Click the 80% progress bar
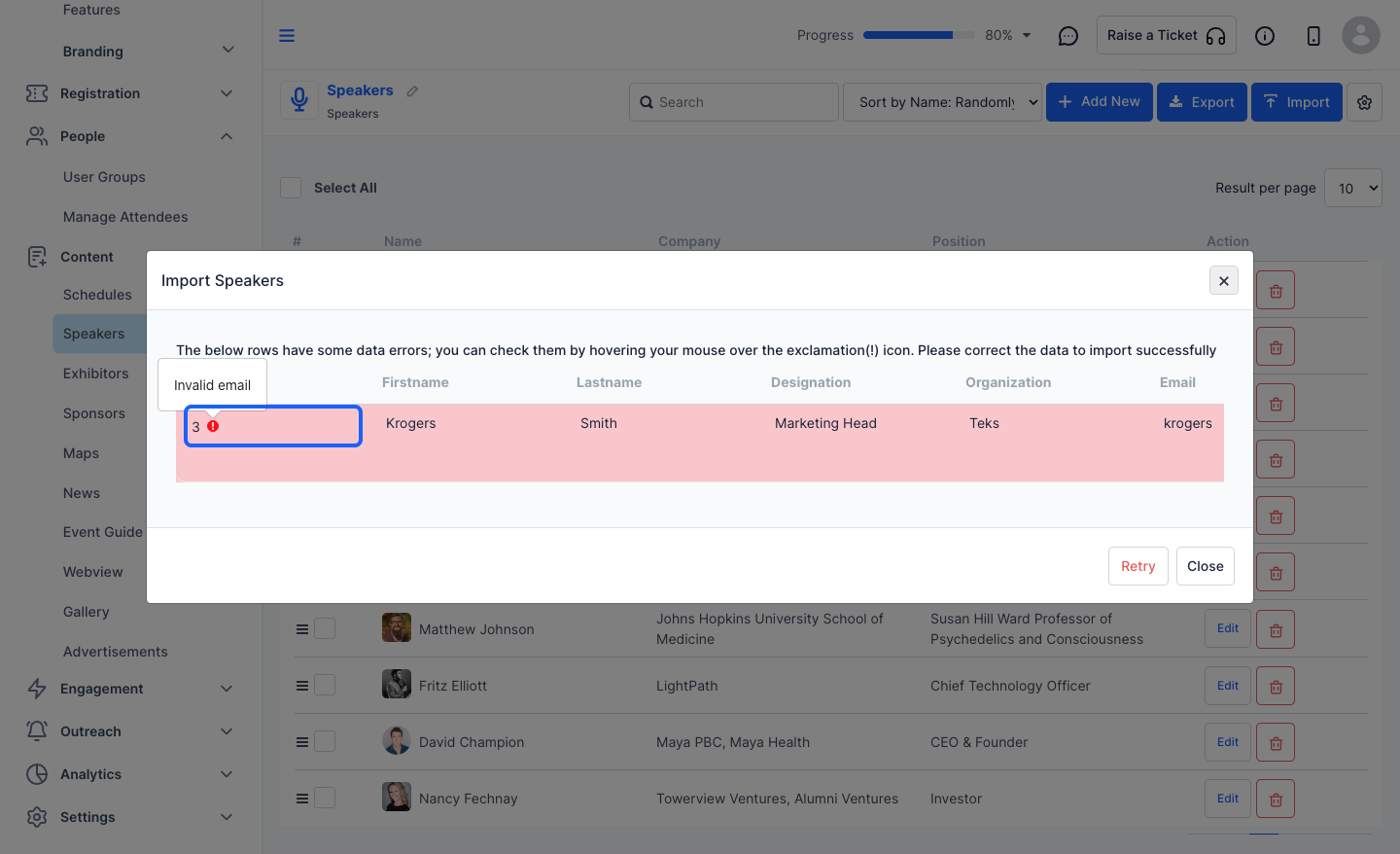 (x=919, y=35)
